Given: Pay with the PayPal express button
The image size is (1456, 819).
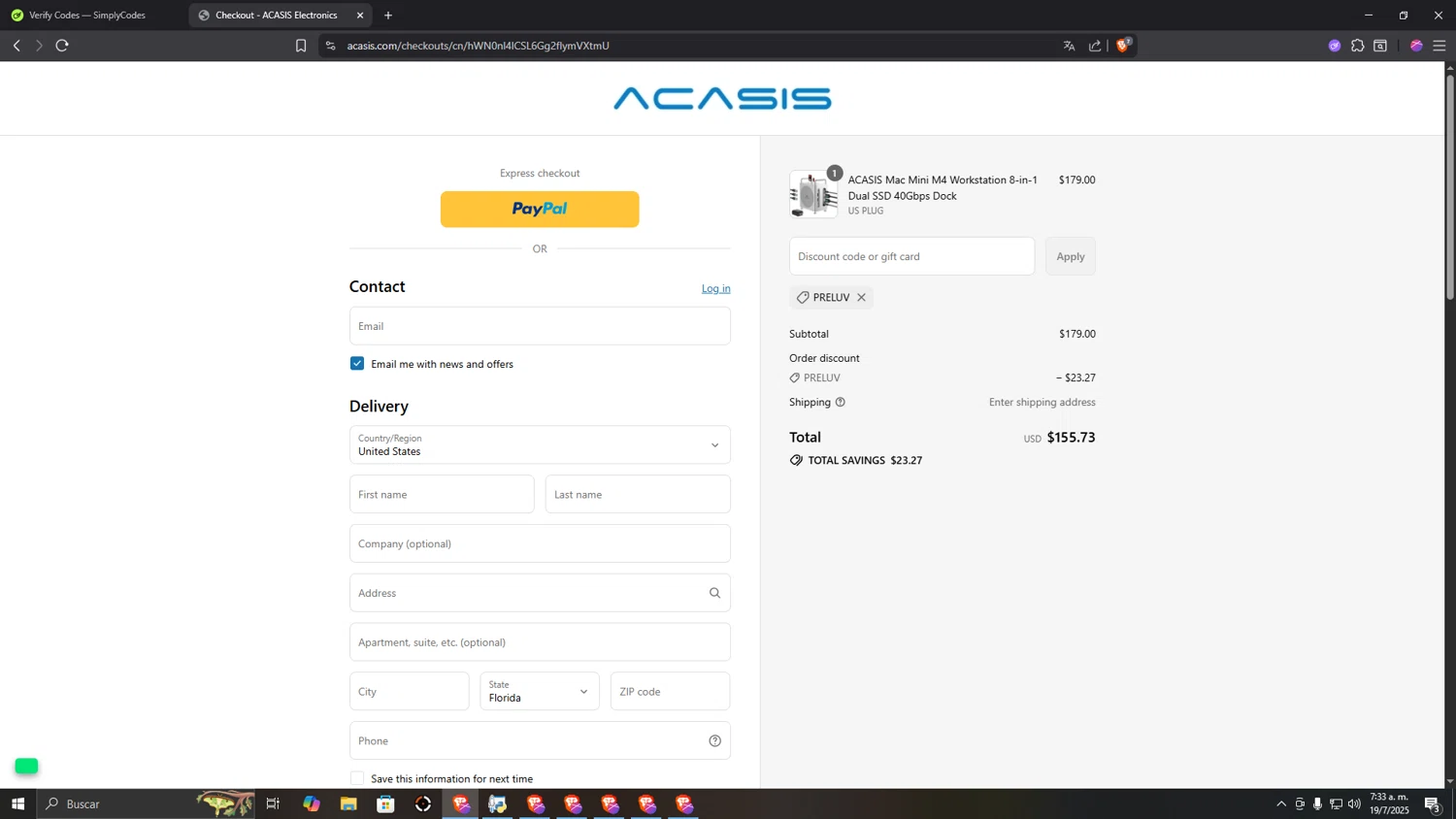Looking at the screenshot, I should click(540, 209).
